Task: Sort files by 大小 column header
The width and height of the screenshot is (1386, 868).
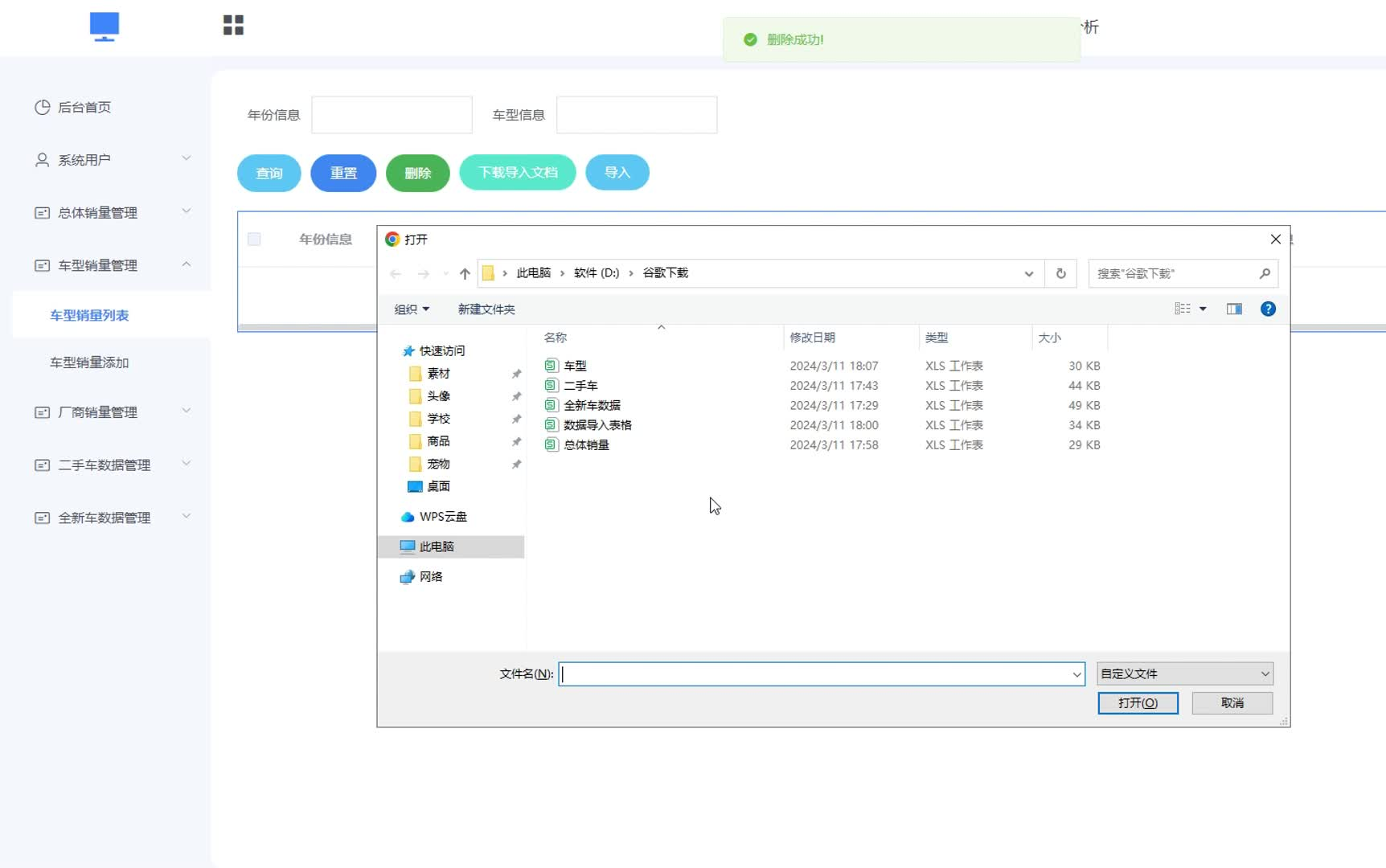Action: point(1049,338)
